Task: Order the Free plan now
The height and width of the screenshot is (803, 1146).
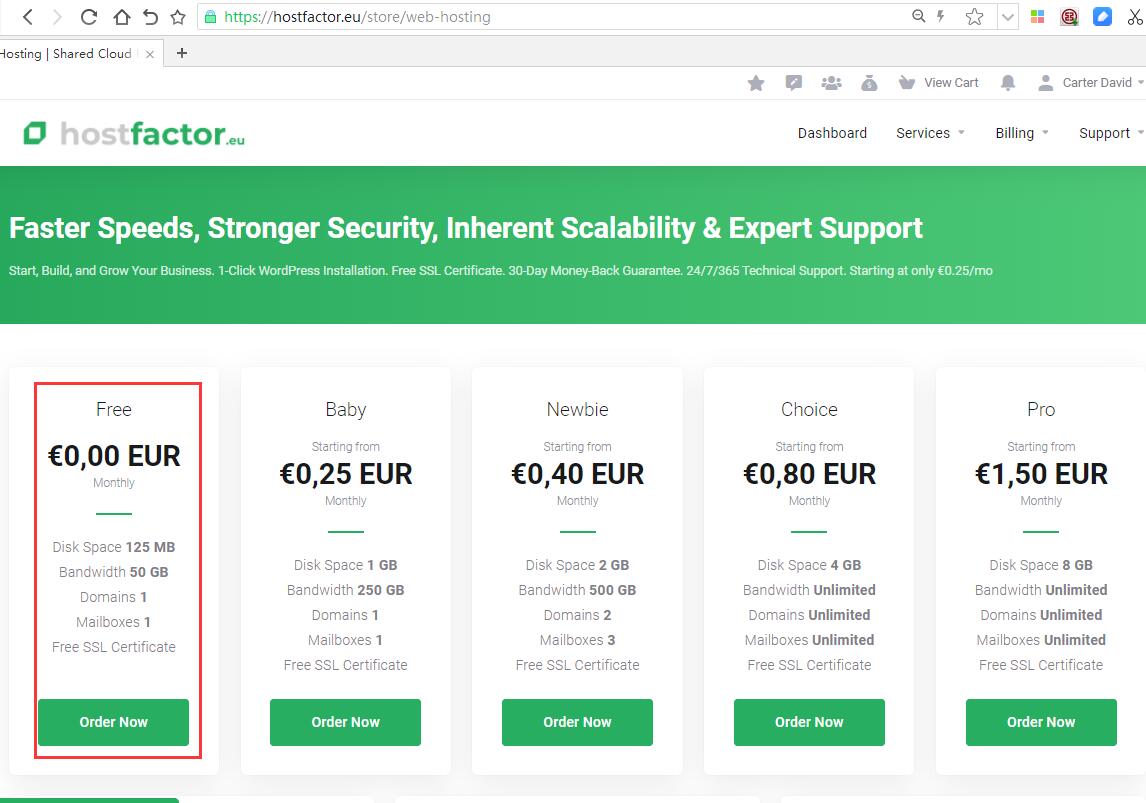Action: (113, 722)
